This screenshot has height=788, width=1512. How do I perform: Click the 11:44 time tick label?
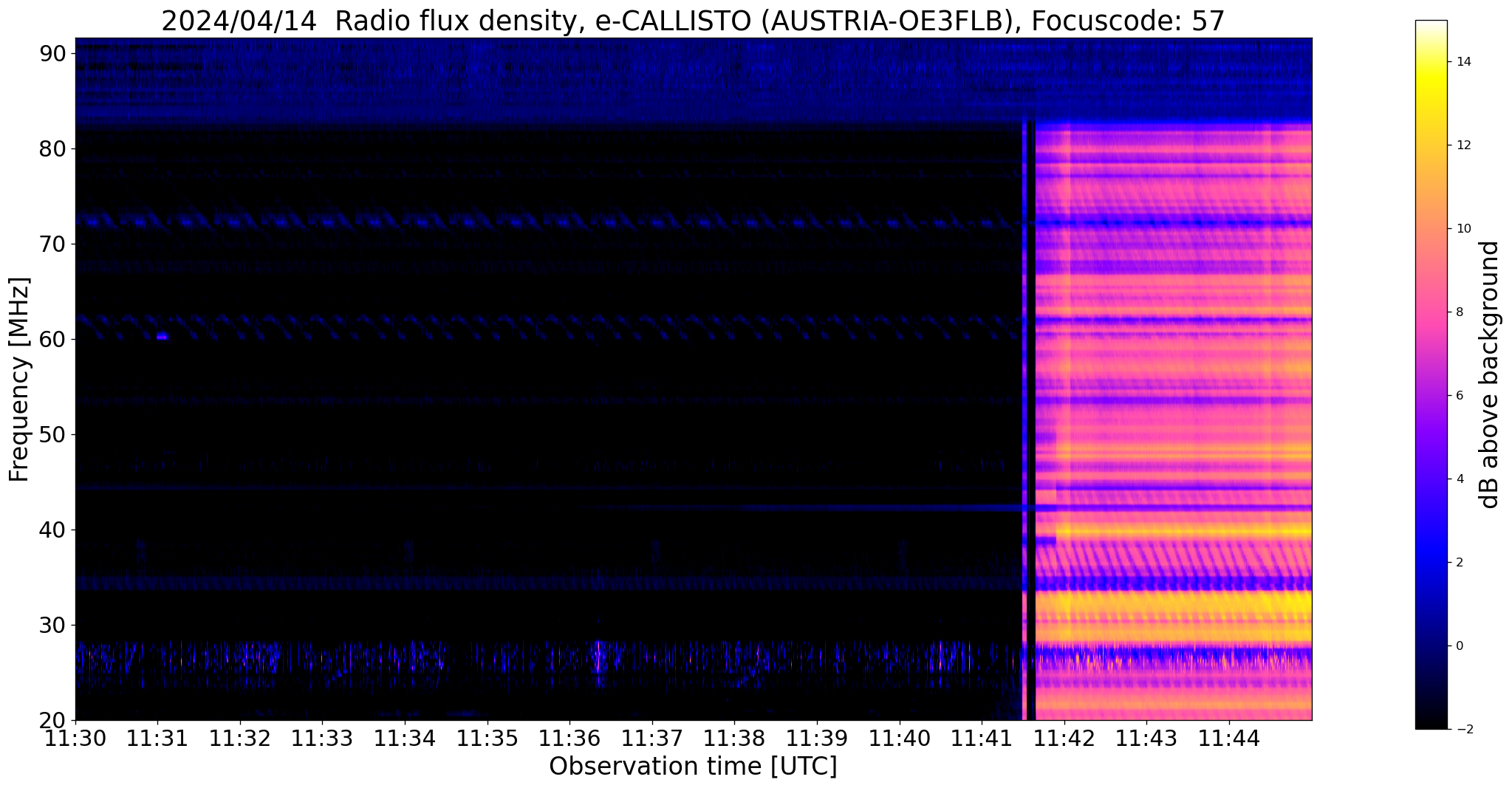1229,739
